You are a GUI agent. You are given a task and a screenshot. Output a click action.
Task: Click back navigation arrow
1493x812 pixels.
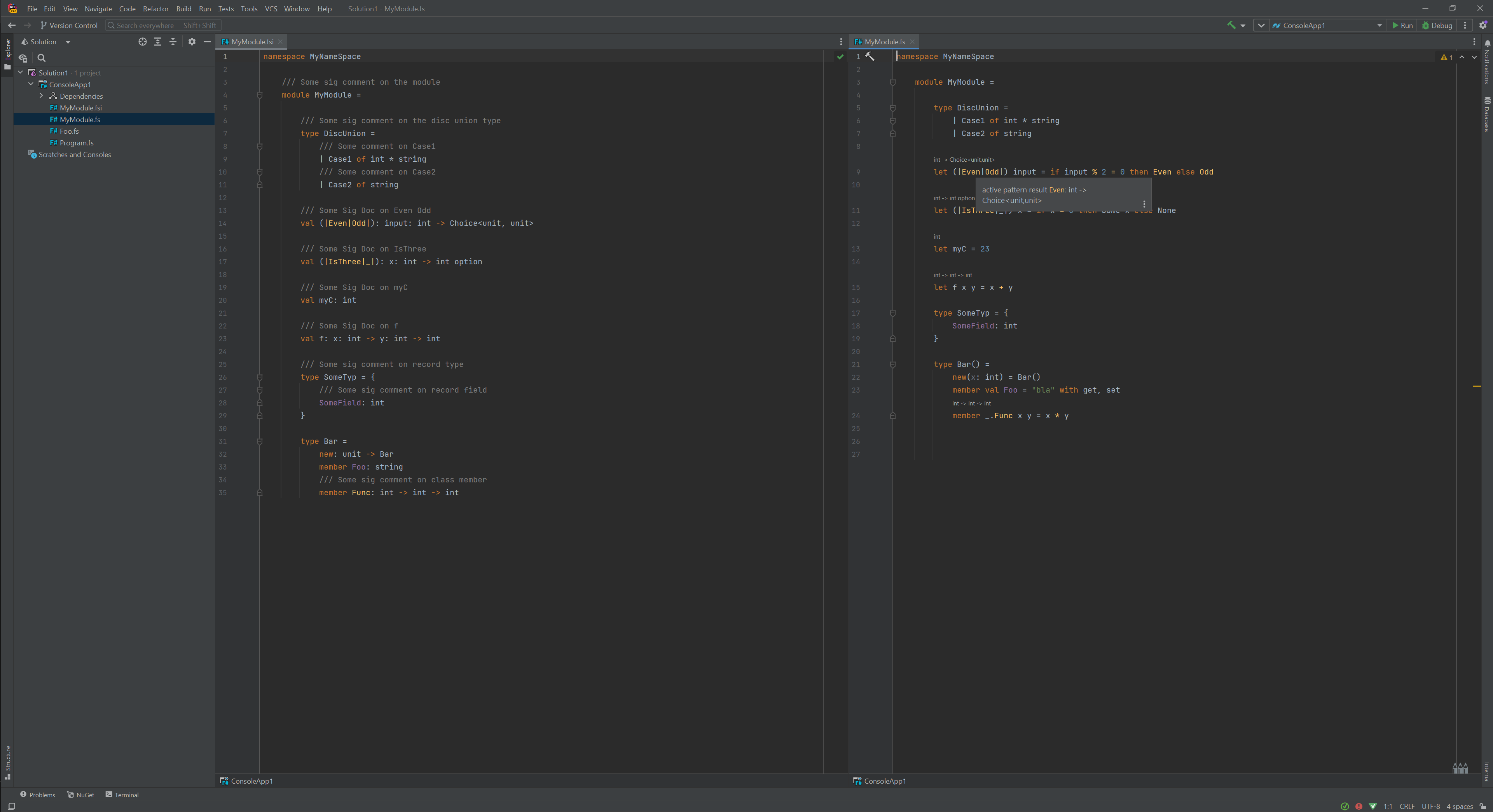click(x=12, y=26)
